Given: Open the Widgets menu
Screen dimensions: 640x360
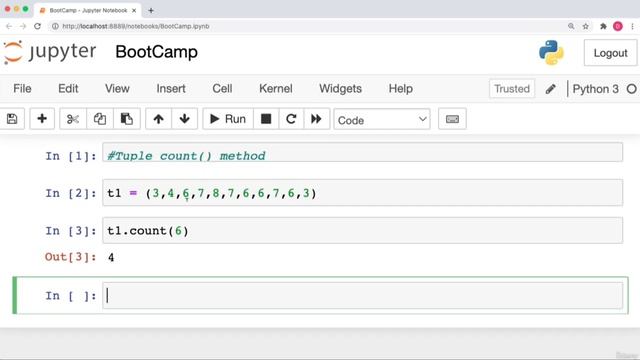Looking at the screenshot, I should point(340,89).
